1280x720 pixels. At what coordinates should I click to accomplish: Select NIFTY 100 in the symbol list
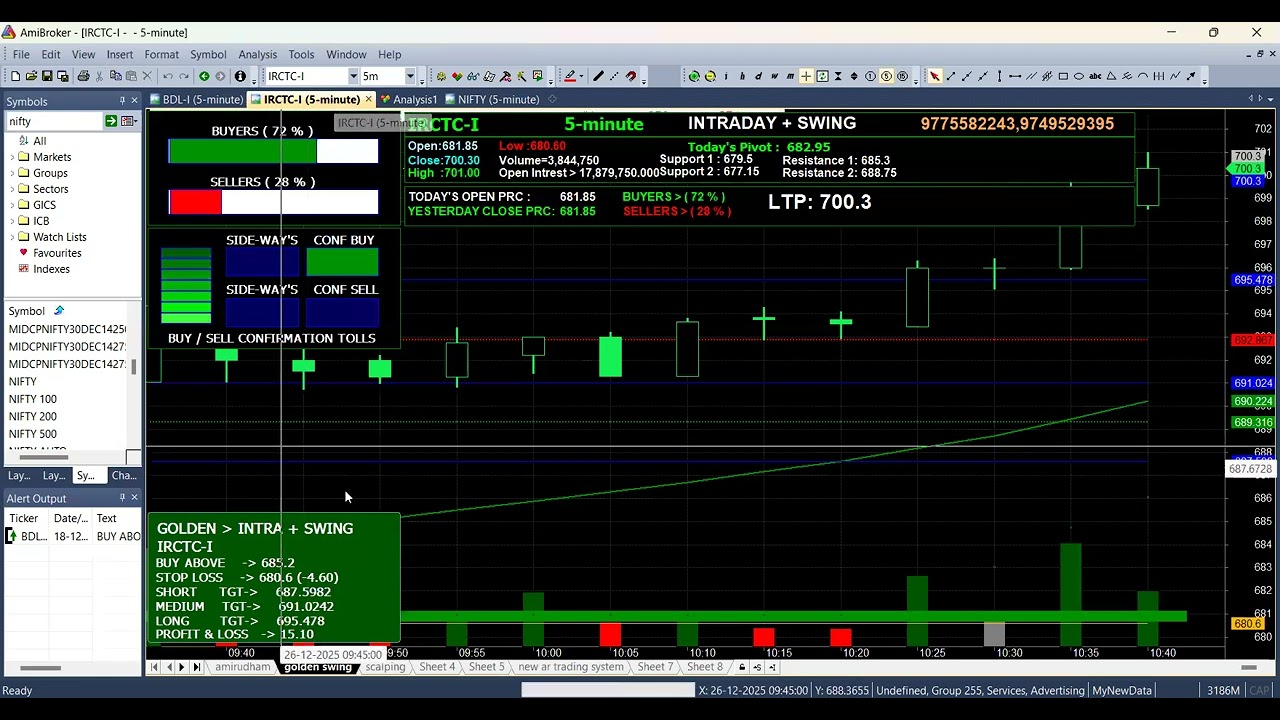[33, 399]
